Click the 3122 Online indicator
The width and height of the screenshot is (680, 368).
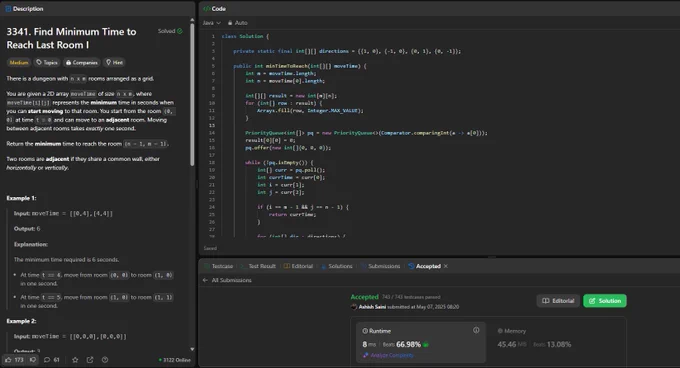point(175,360)
